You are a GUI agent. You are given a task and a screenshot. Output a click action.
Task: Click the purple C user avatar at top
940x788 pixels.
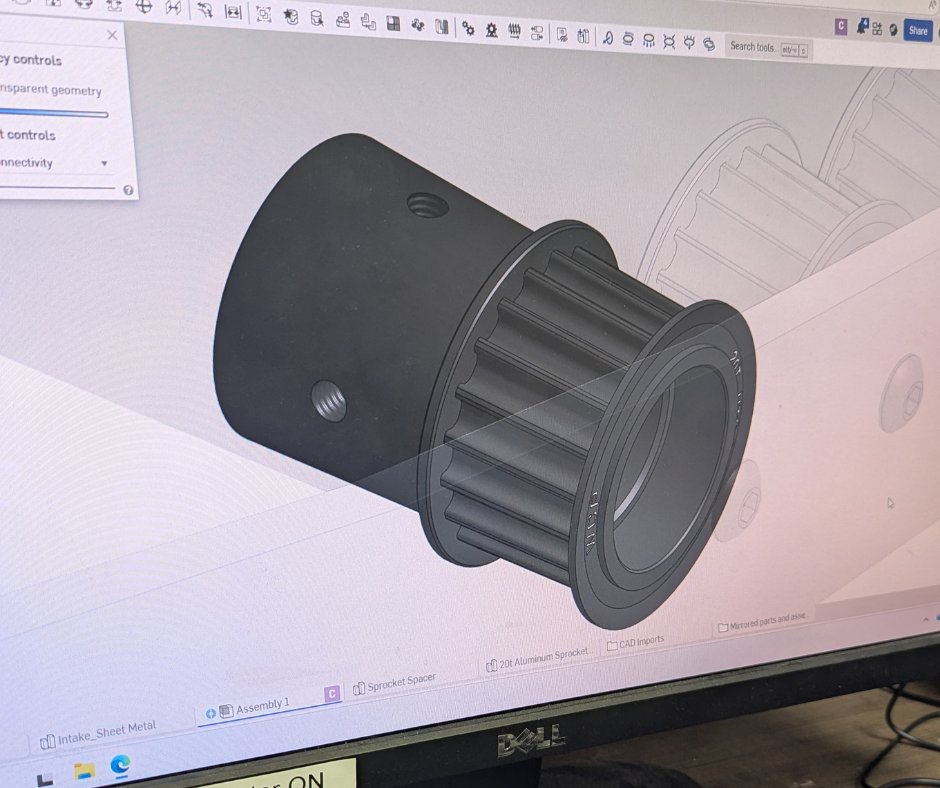click(841, 26)
